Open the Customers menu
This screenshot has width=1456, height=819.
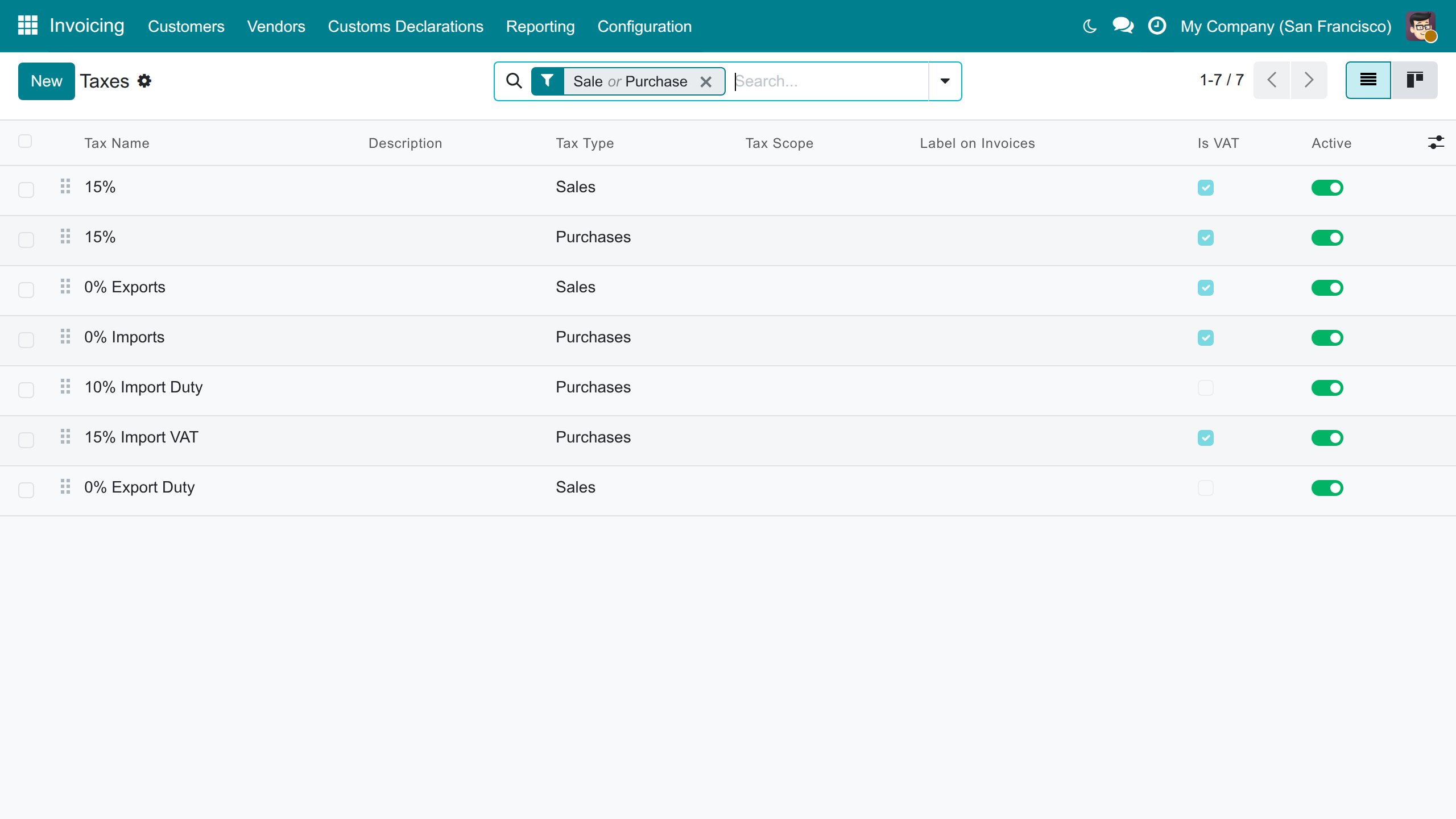coord(186,26)
